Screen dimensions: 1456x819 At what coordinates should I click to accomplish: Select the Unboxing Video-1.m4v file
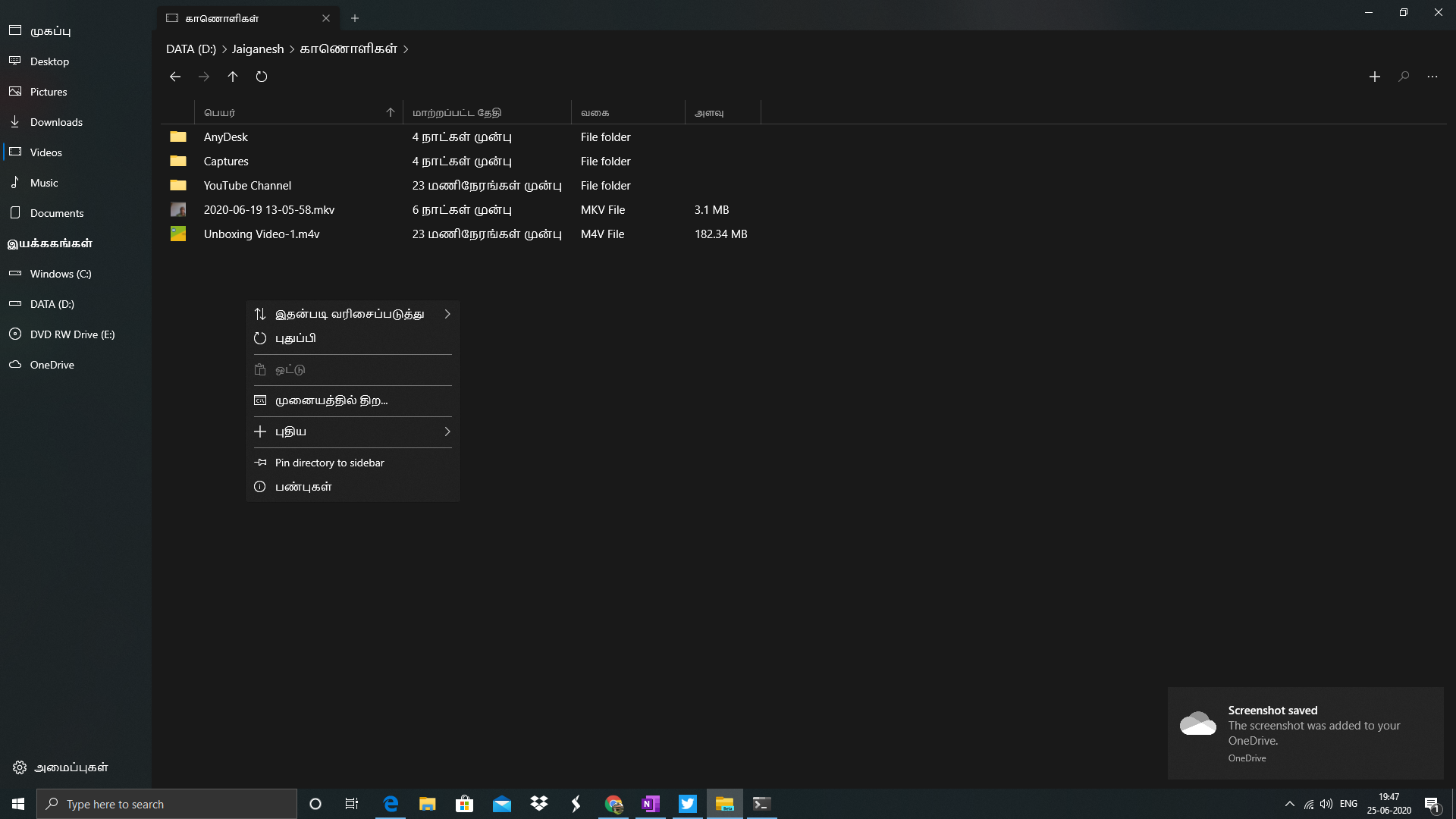tap(262, 234)
